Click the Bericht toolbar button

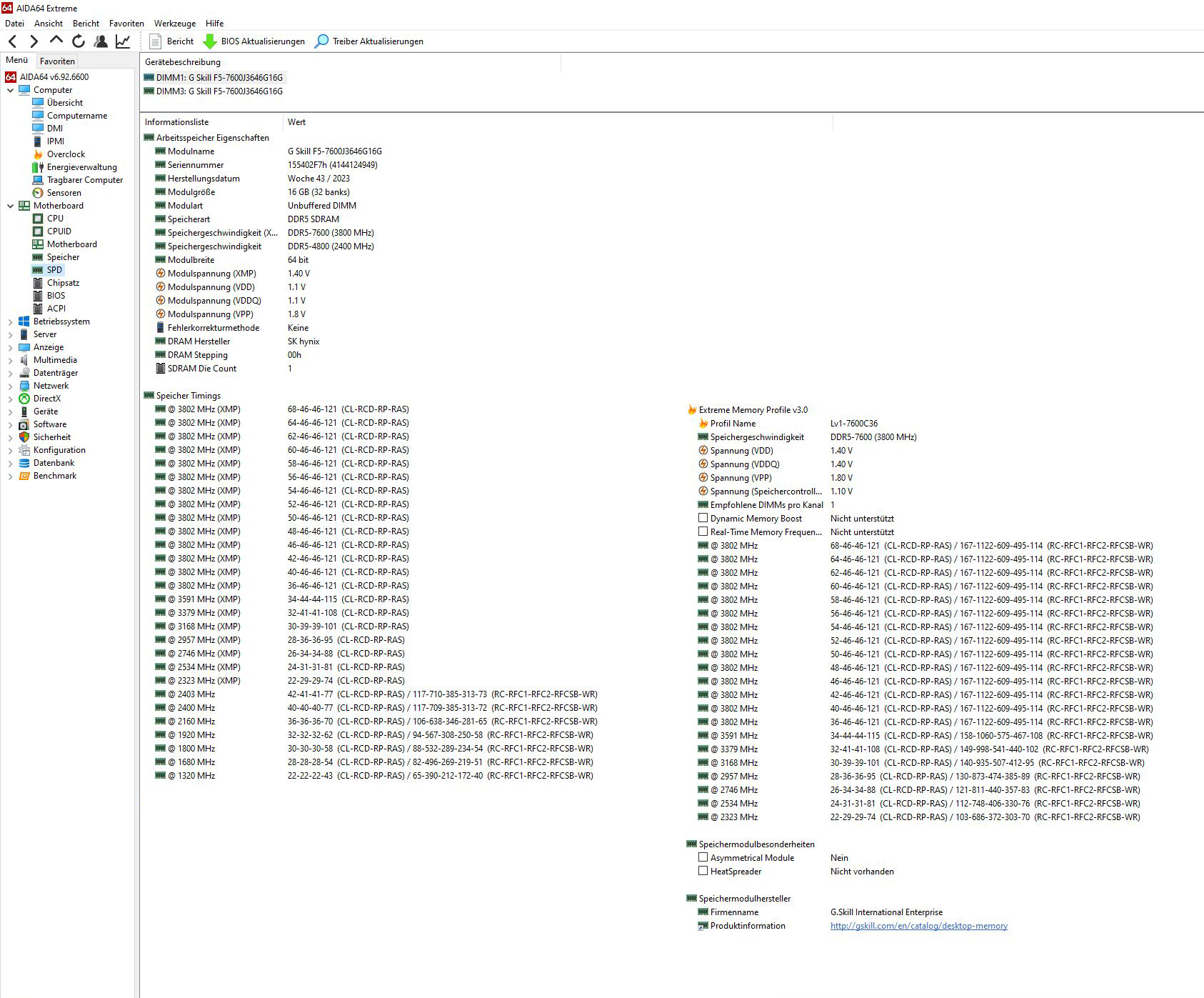[171, 41]
